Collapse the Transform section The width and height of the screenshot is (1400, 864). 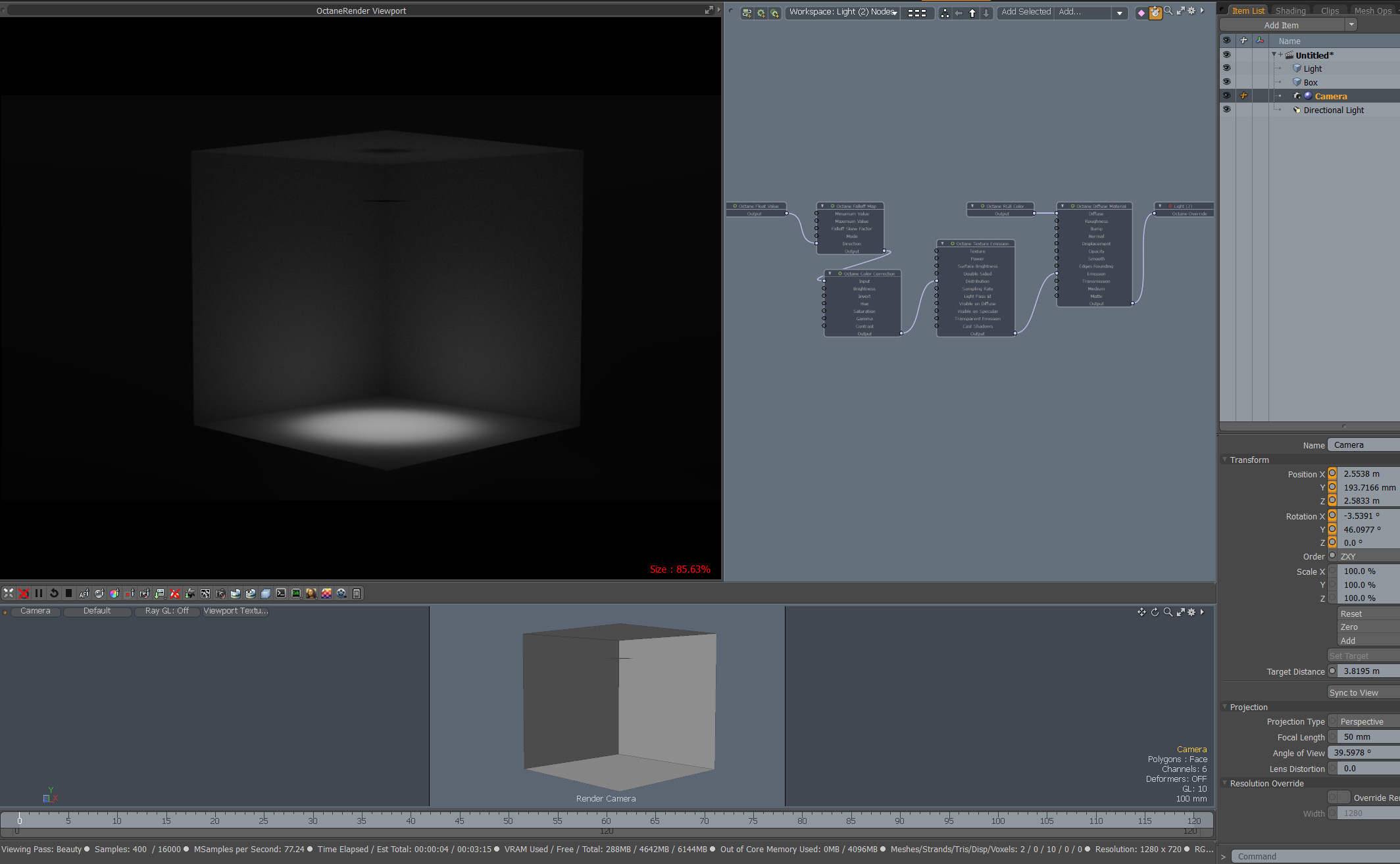tap(1225, 460)
